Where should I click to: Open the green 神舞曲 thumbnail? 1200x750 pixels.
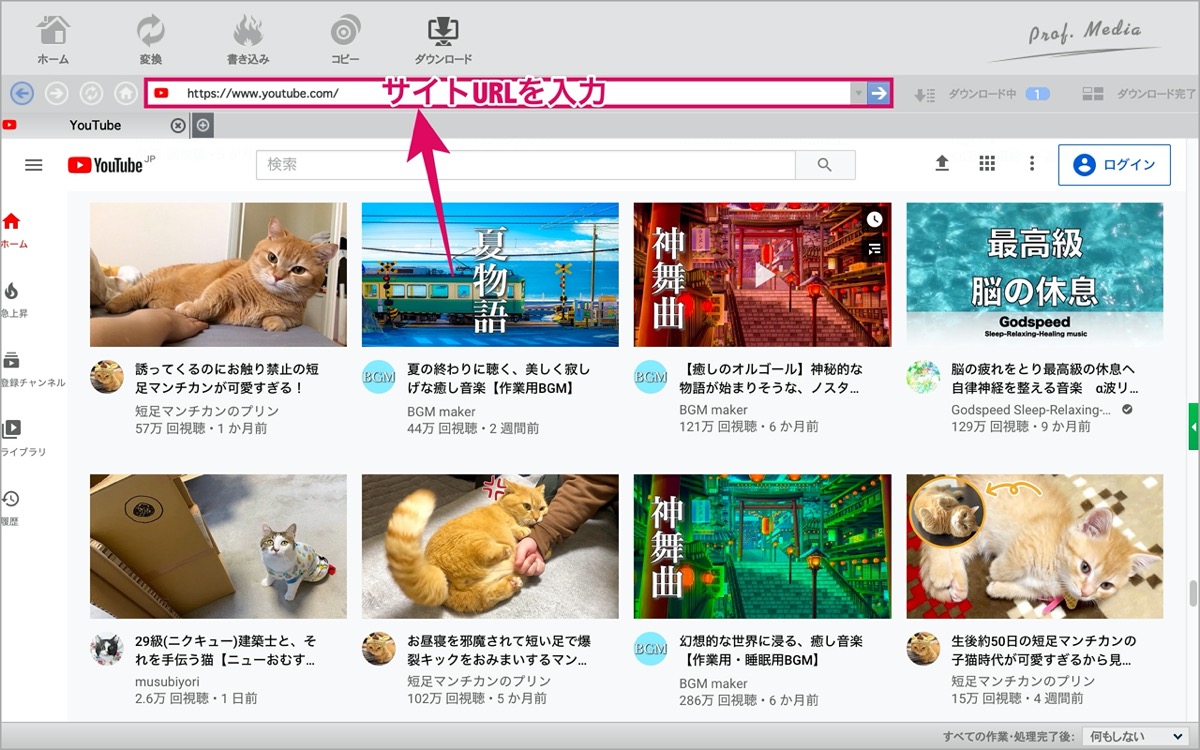coord(762,547)
